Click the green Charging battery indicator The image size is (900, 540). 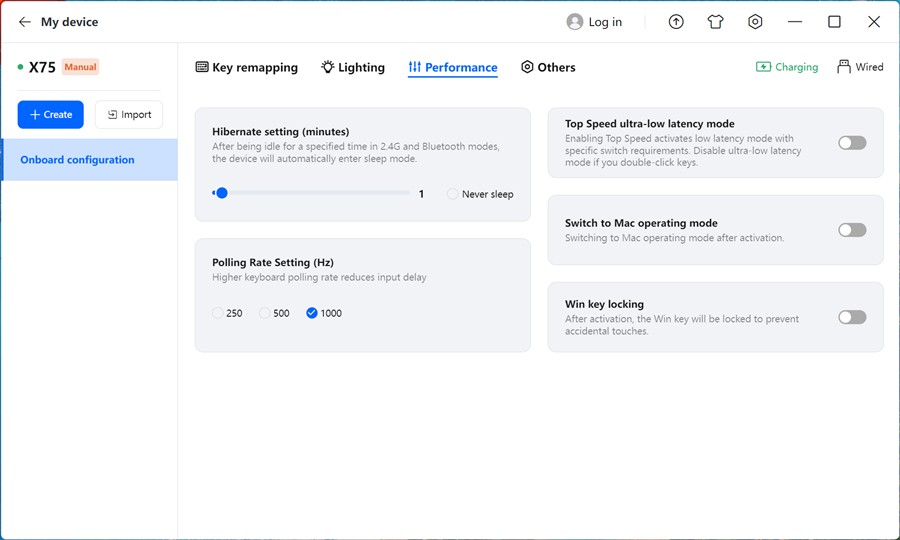(764, 67)
